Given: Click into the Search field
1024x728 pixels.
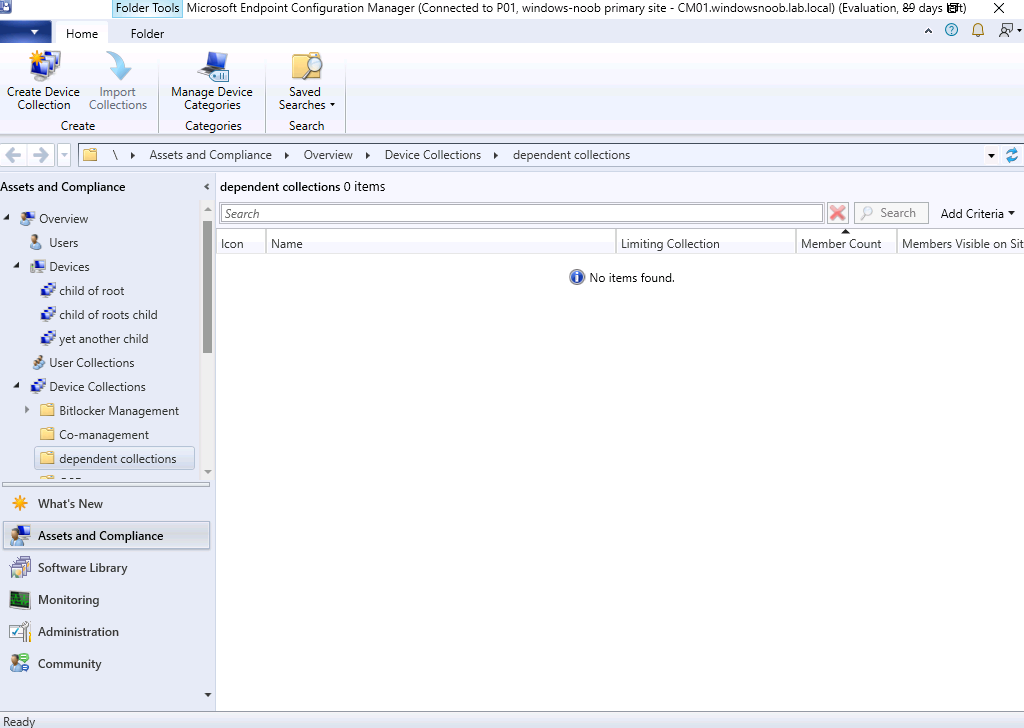Looking at the screenshot, I should coord(522,214).
